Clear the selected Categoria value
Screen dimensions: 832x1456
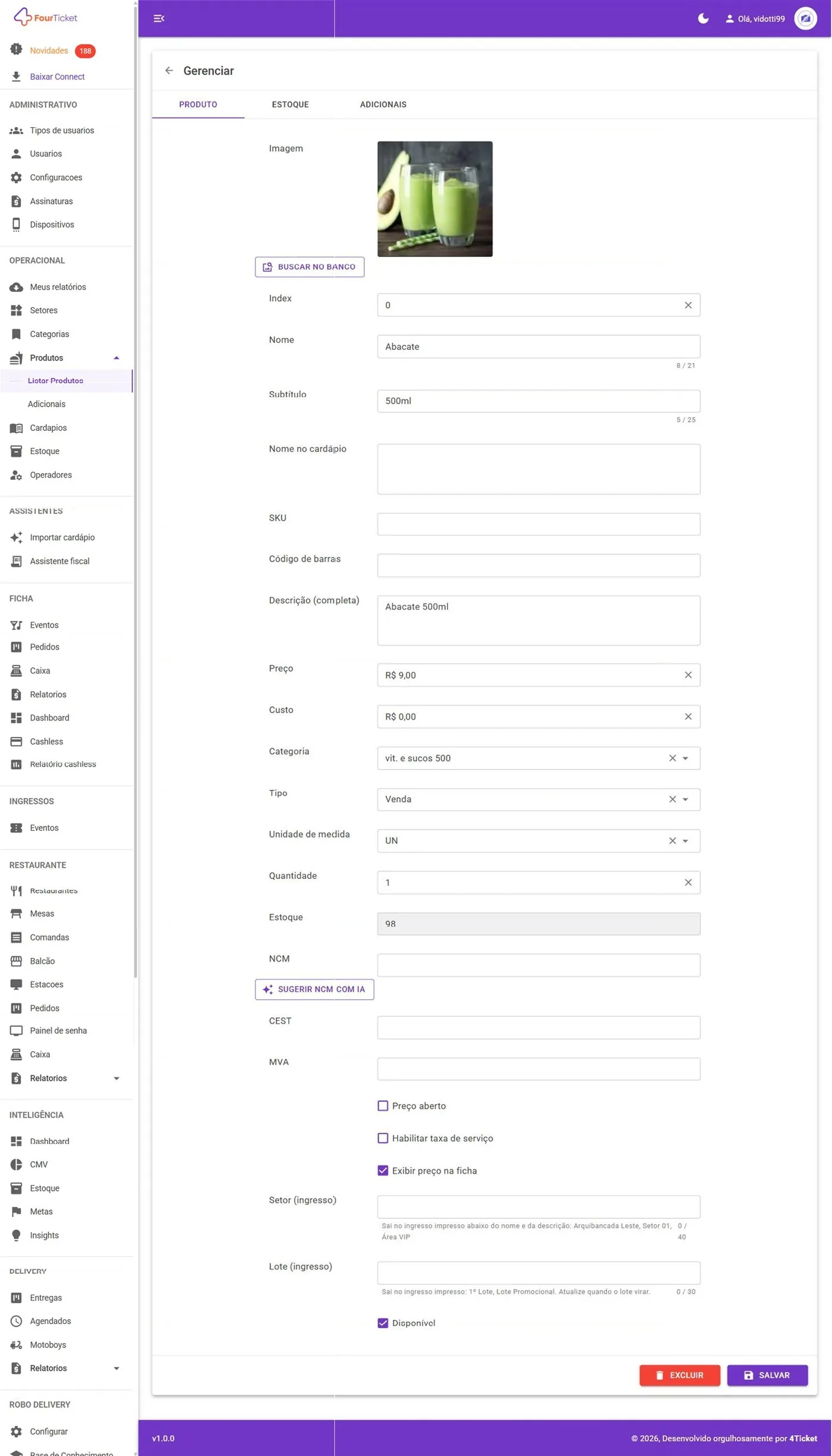pos(672,758)
